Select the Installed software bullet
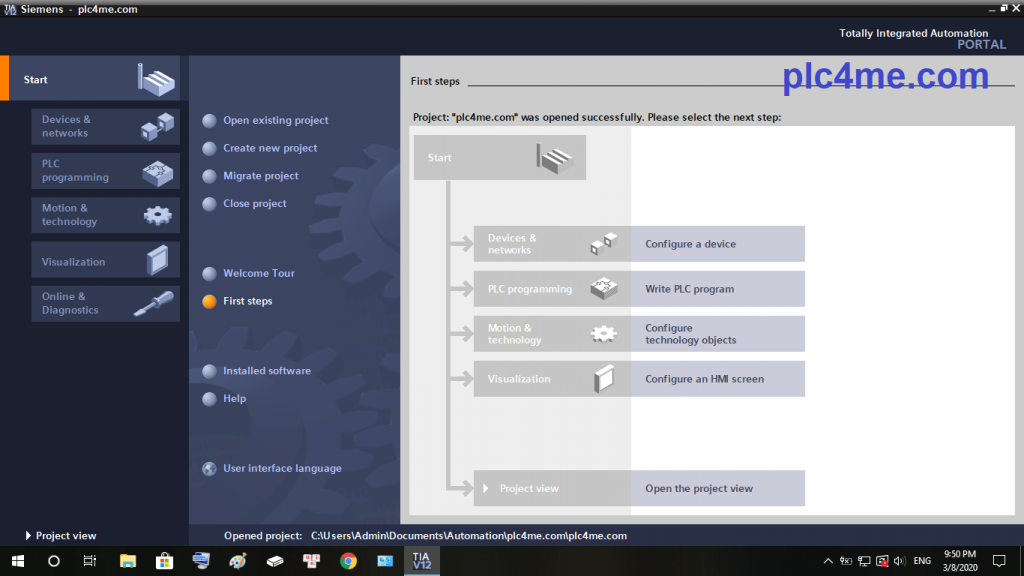1024x576 pixels. pos(209,371)
